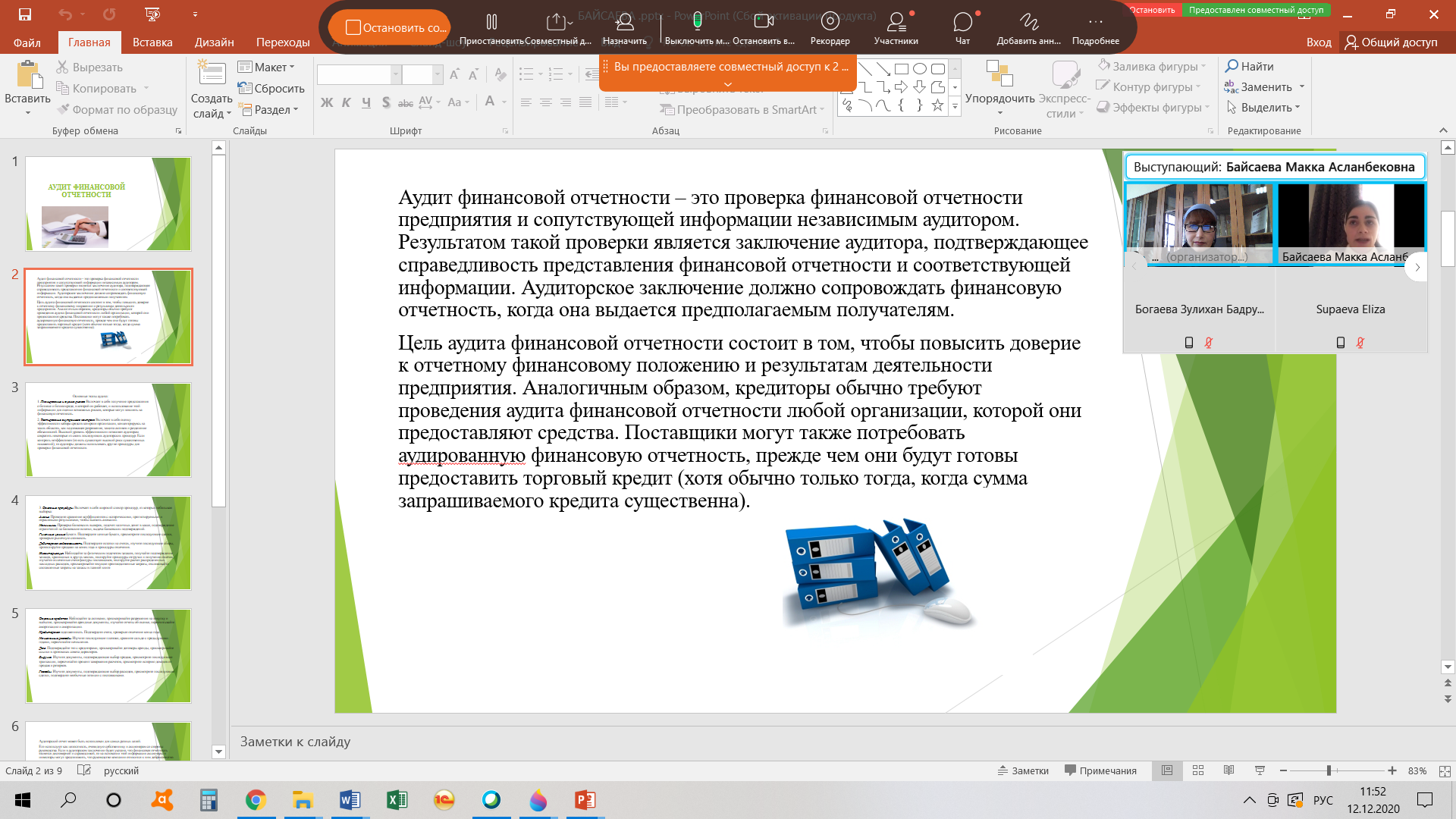Open the font size dropdown
This screenshot has width=1456, height=819.
438,74
